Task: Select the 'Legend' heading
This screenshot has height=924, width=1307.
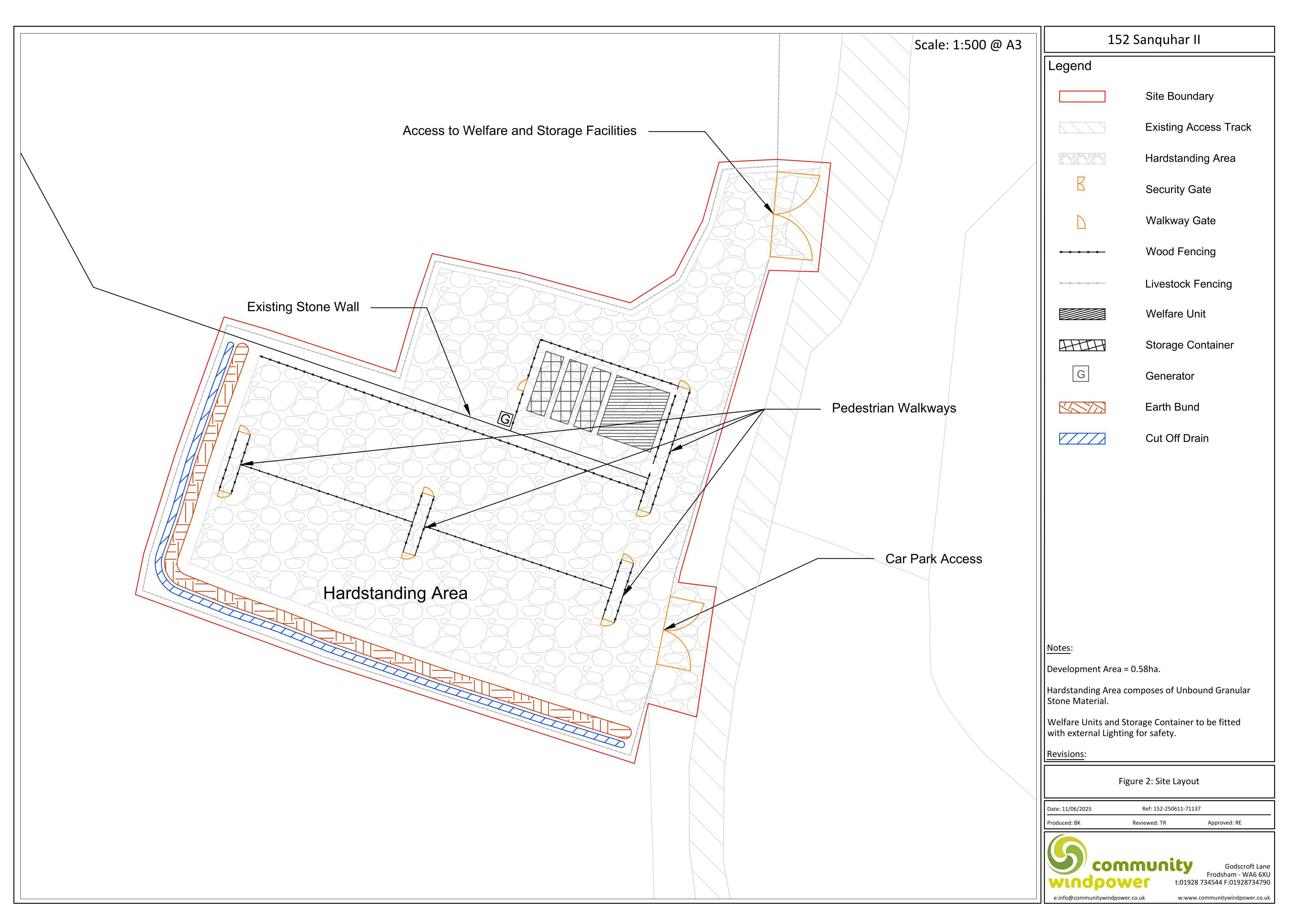Action: [x=1070, y=66]
